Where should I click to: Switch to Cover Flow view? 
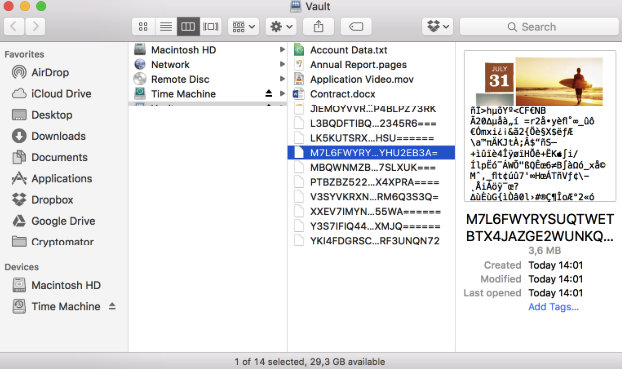tap(211, 27)
